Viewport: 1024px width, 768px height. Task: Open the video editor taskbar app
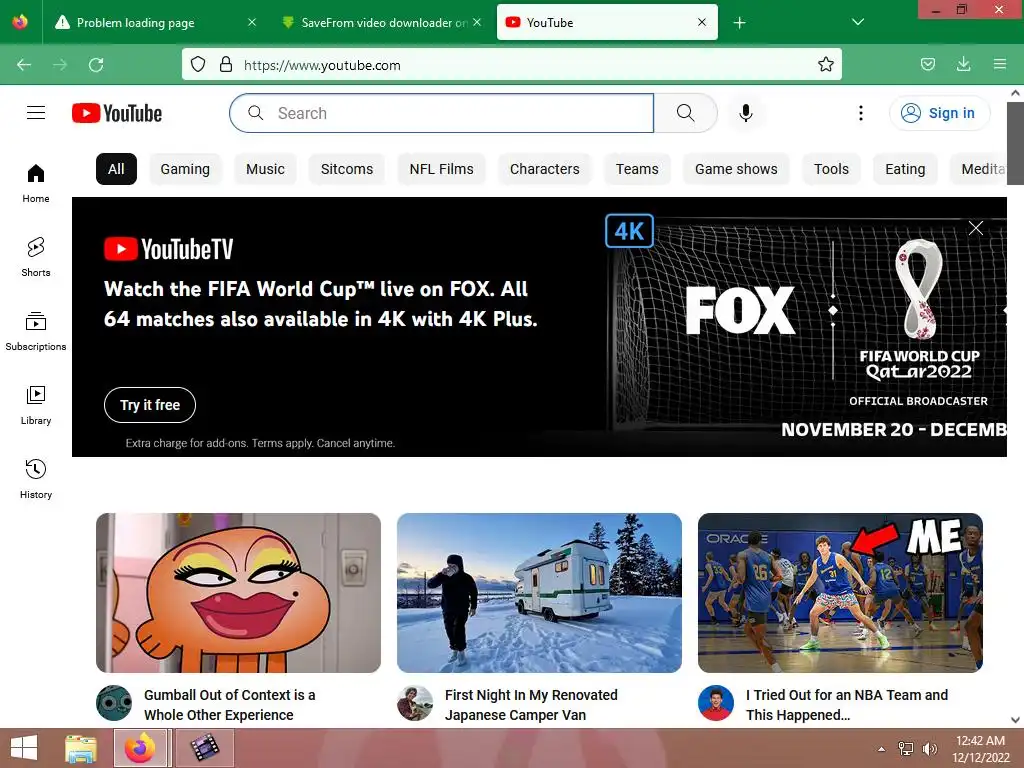tap(205, 748)
